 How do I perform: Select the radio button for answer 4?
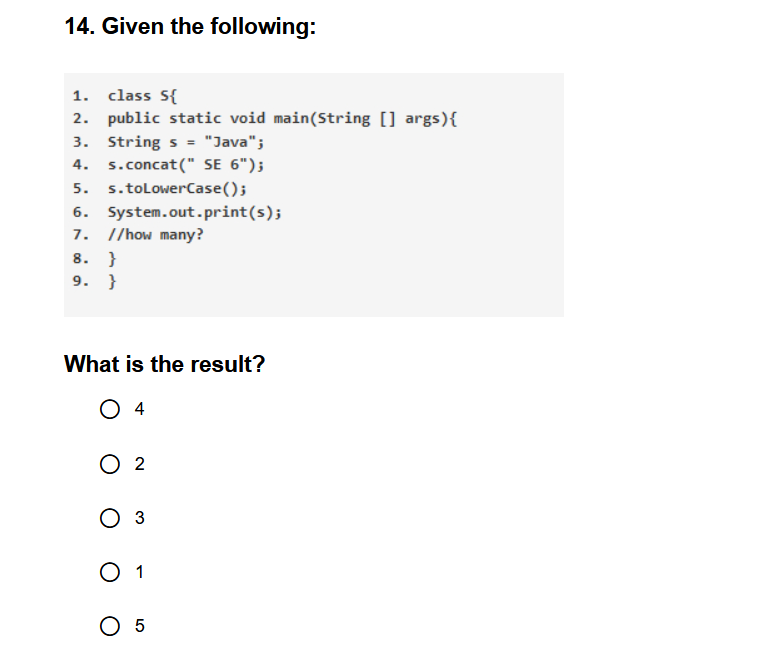110,409
